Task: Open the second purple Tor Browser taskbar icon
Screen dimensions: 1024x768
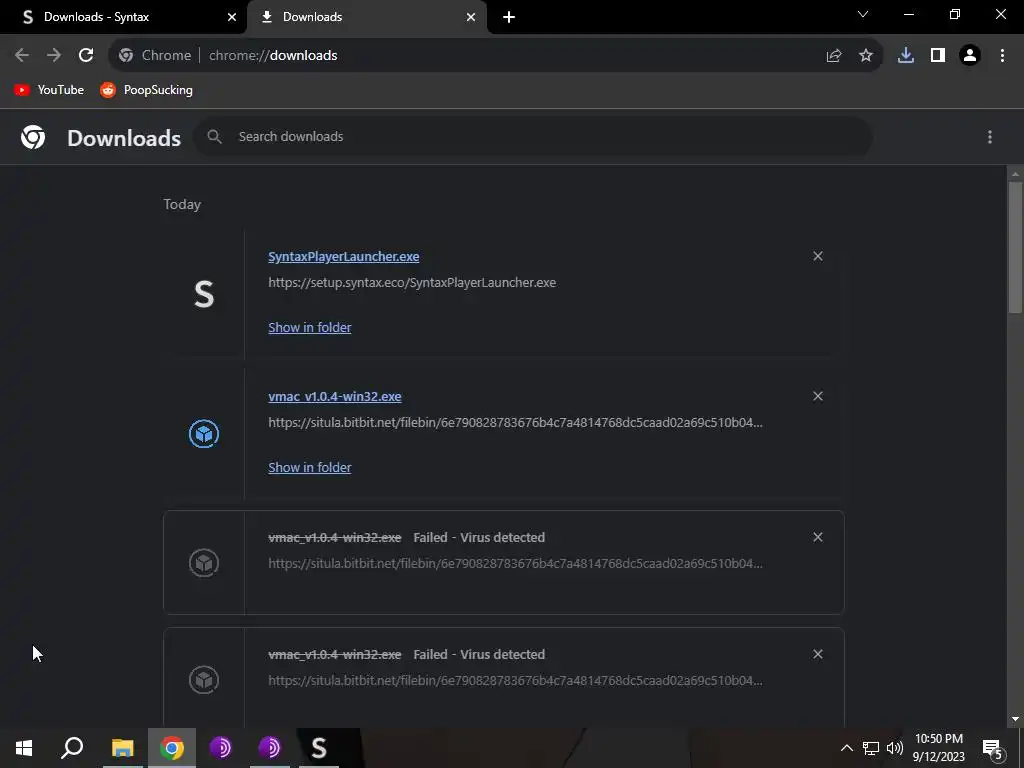Action: (x=270, y=748)
